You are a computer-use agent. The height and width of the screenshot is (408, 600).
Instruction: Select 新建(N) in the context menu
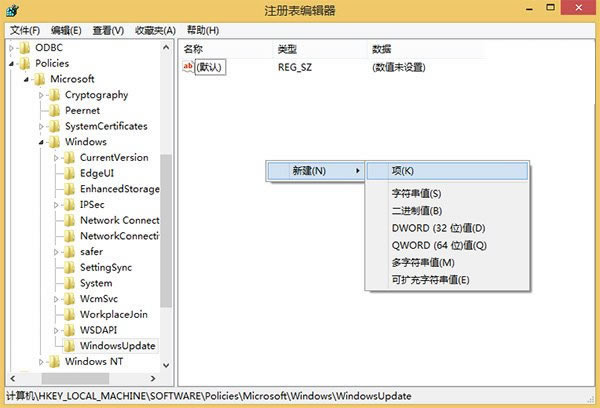coord(316,171)
